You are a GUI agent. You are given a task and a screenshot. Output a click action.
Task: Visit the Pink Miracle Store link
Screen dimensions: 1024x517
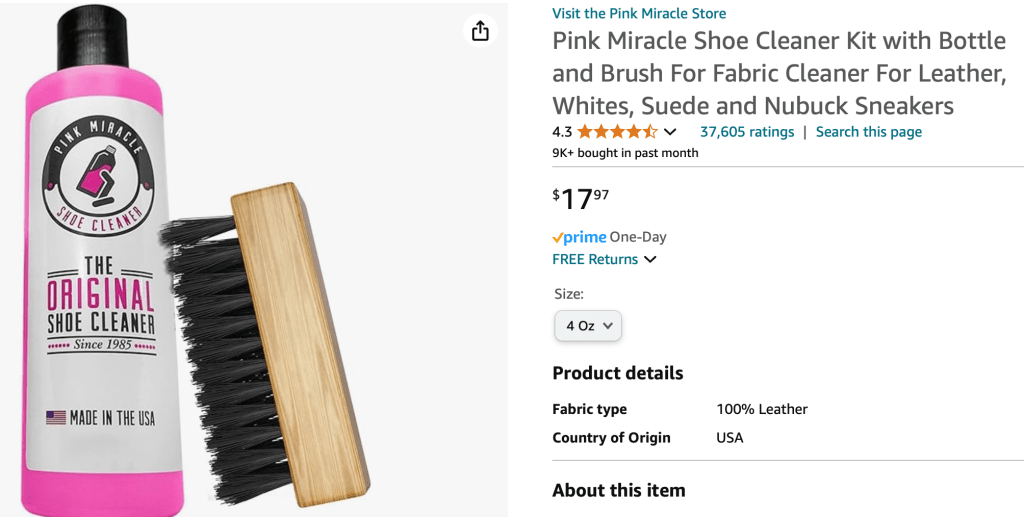639,13
